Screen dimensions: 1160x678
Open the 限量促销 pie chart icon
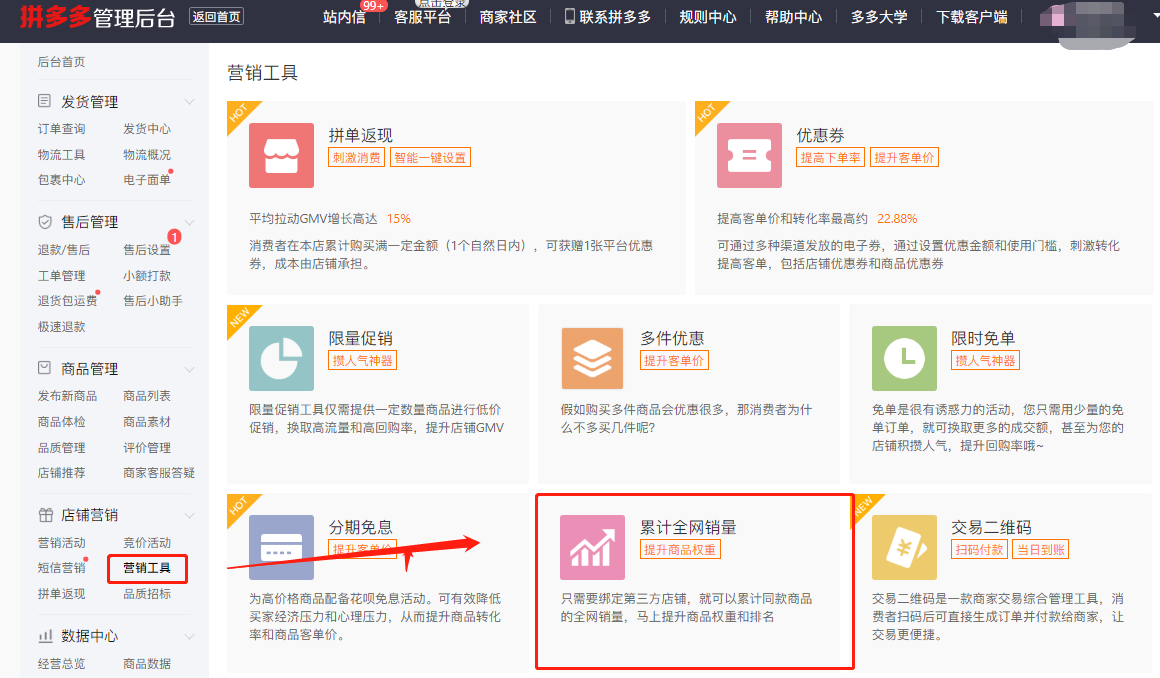pyautogui.click(x=281, y=358)
